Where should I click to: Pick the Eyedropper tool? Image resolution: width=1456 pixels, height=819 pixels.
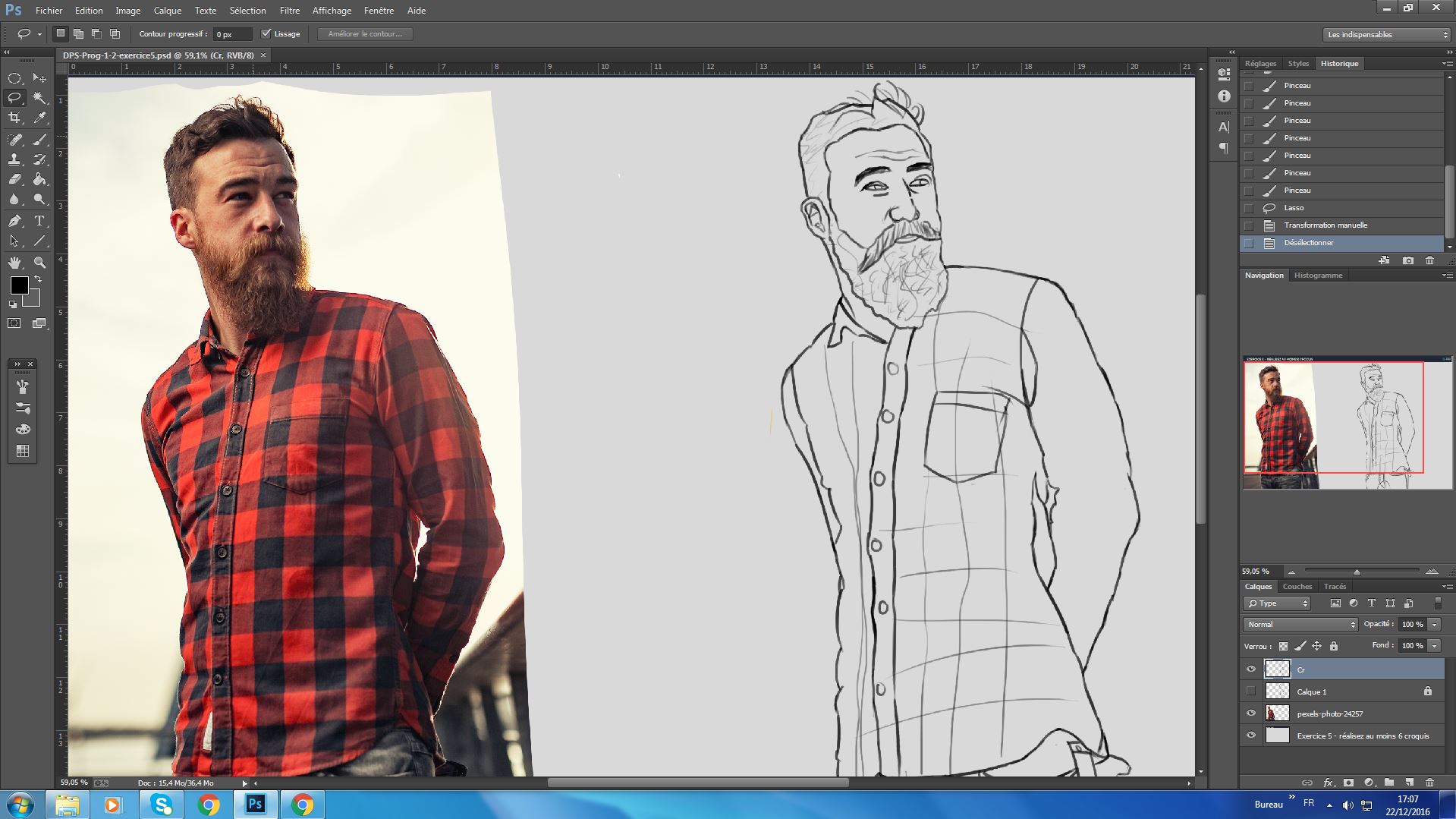click(x=39, y=118)
